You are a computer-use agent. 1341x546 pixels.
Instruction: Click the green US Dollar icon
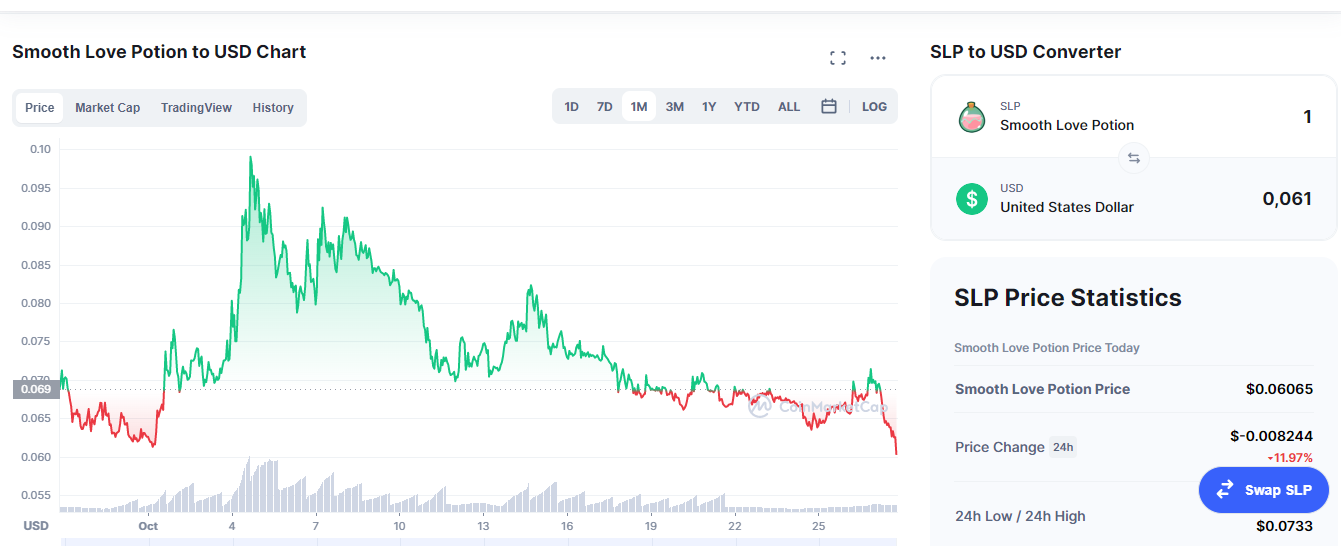pos(971,198)
